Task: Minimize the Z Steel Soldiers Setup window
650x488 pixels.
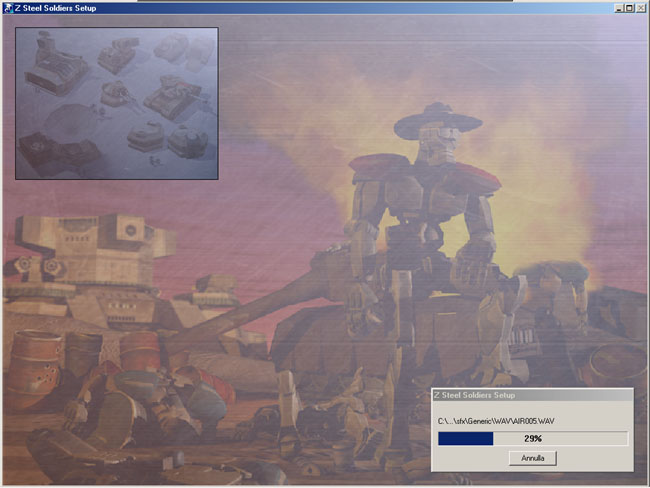Action: click(x=618, y=8)
